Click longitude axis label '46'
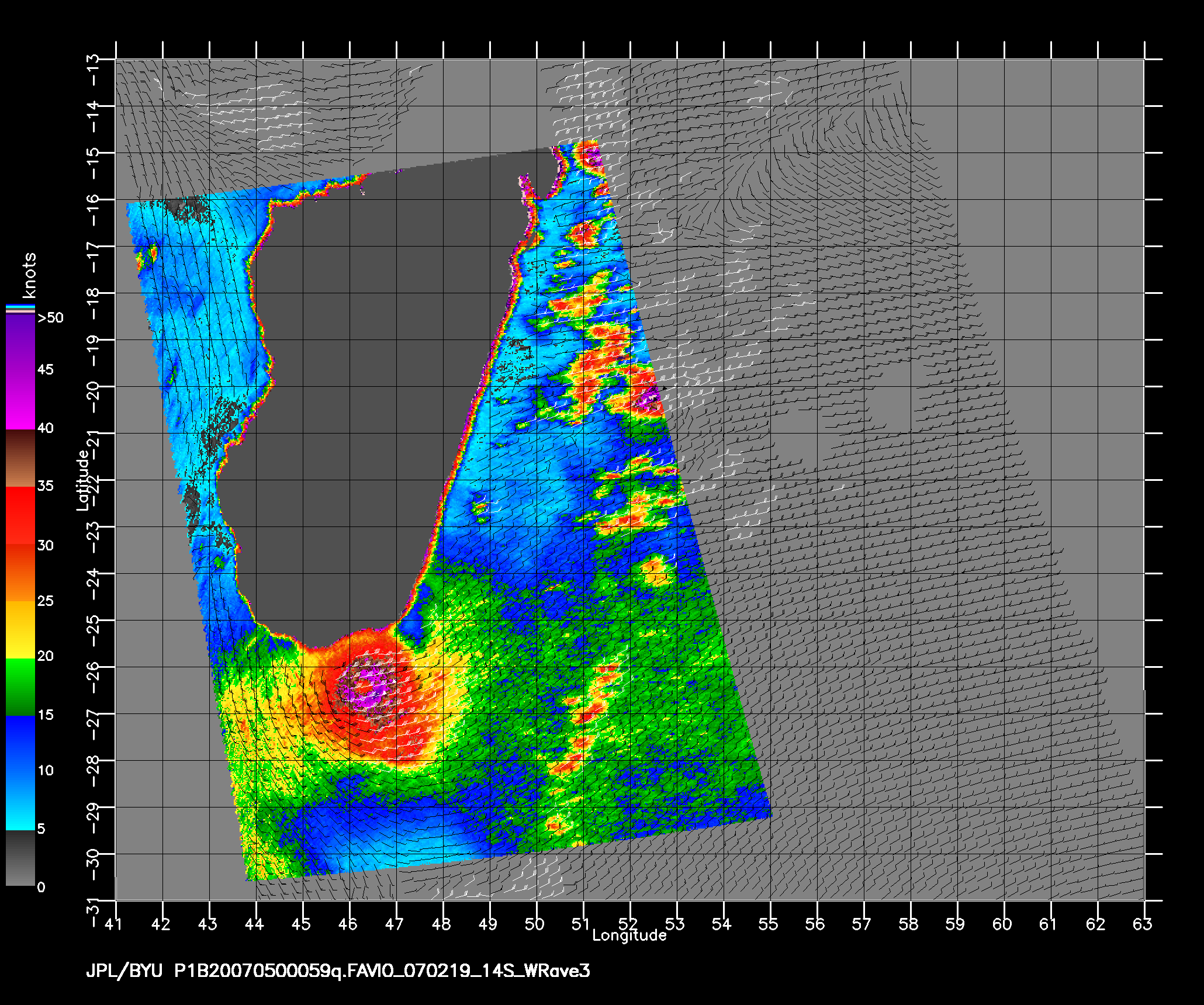The width and height of the screenshot is (1204, 1005). tap(348, 924)
